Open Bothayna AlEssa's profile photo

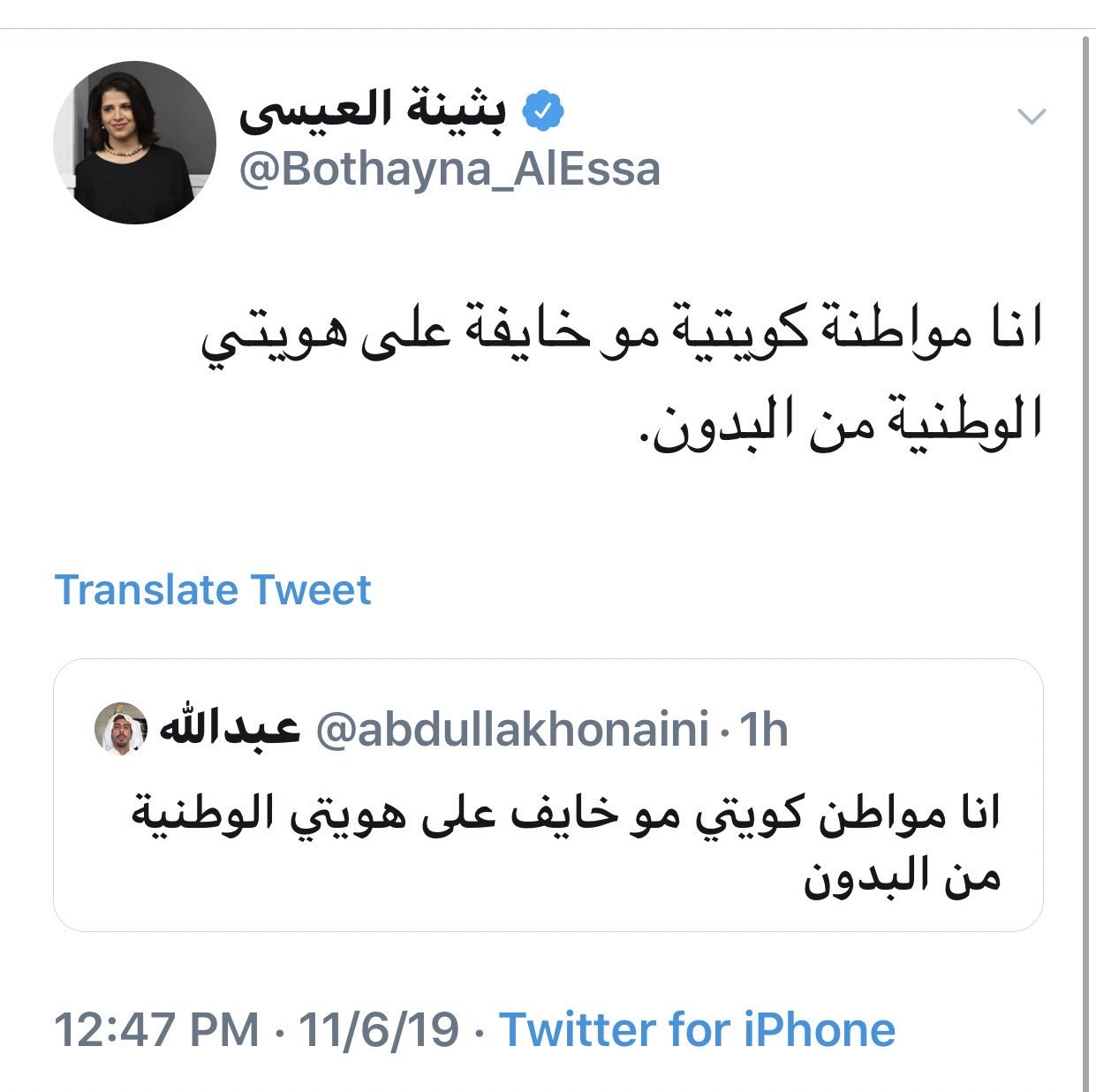pyautogui.click(x=135, y=141)
